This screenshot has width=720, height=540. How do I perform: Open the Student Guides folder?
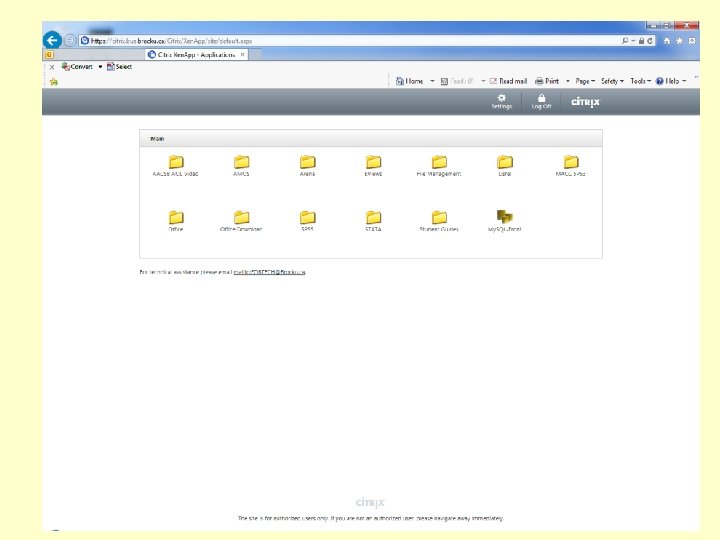[439, 221]
